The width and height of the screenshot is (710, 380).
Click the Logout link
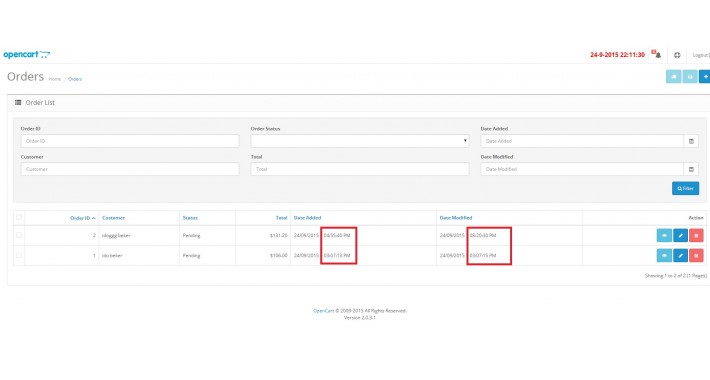(x=701, y=55)
